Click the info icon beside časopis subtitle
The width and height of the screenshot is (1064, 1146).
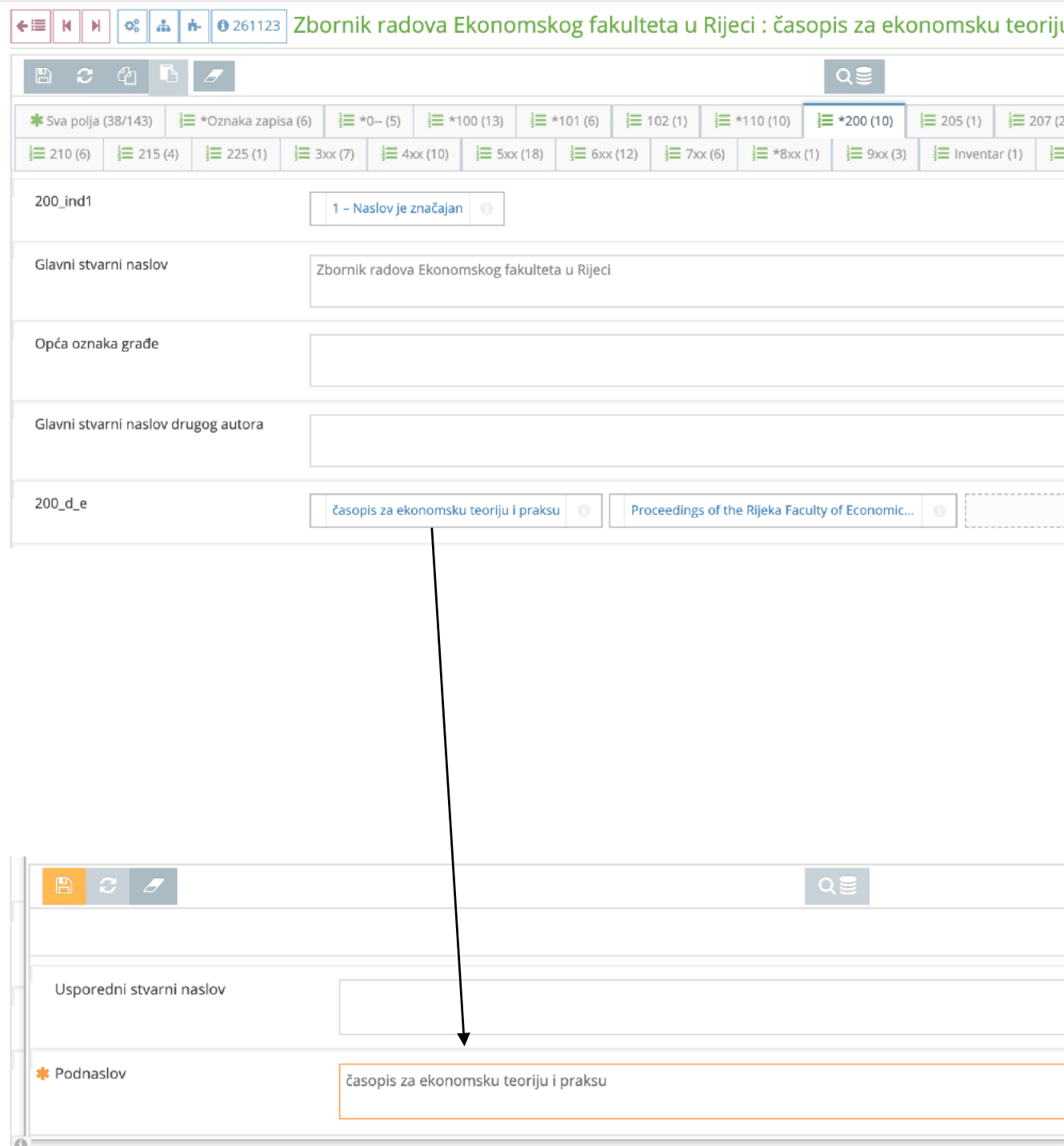[x=583, y=510]
